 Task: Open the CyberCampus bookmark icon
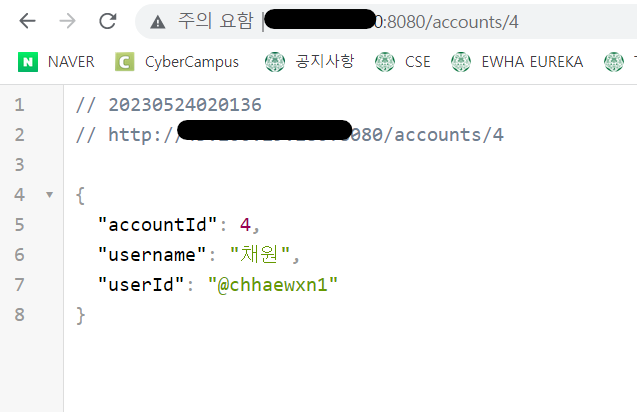125,62
